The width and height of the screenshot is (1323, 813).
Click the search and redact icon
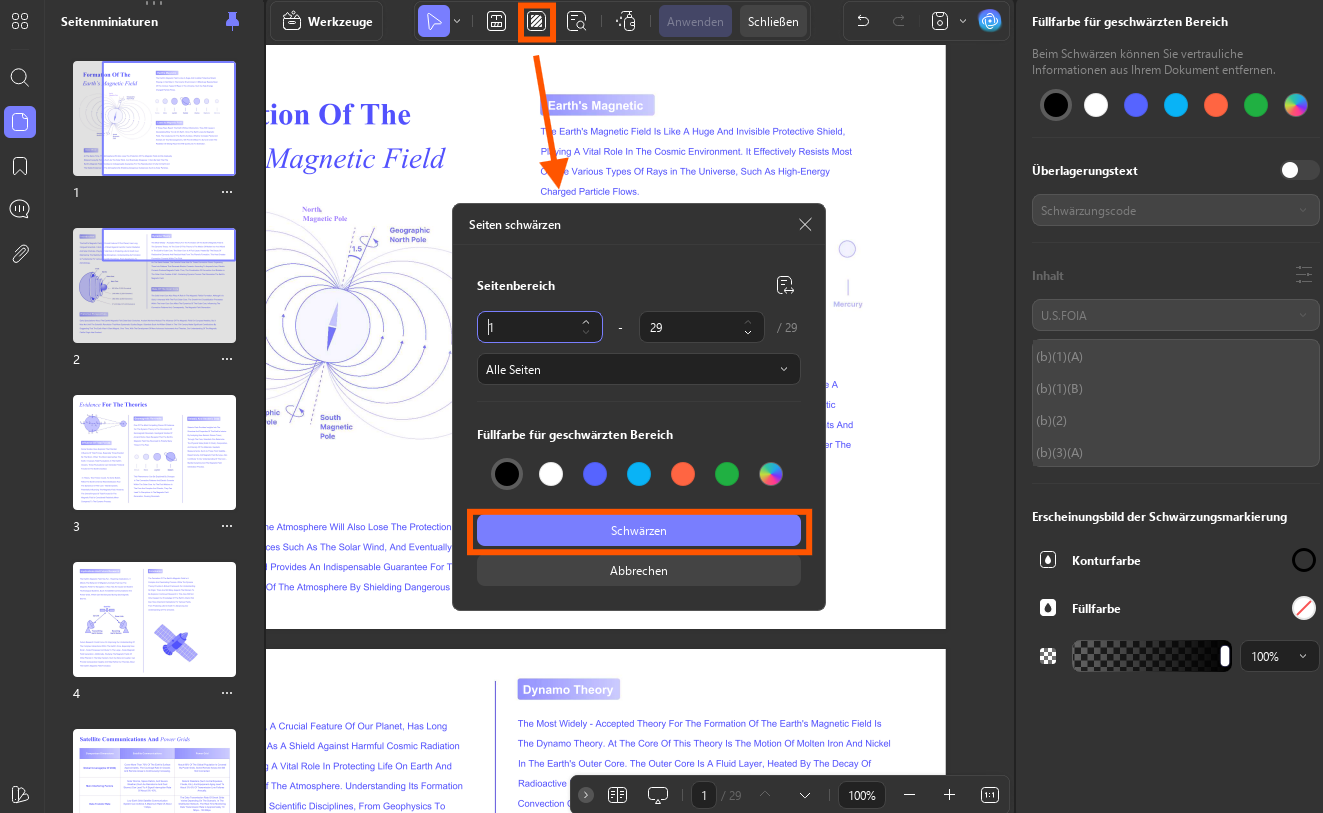point(577,21)
